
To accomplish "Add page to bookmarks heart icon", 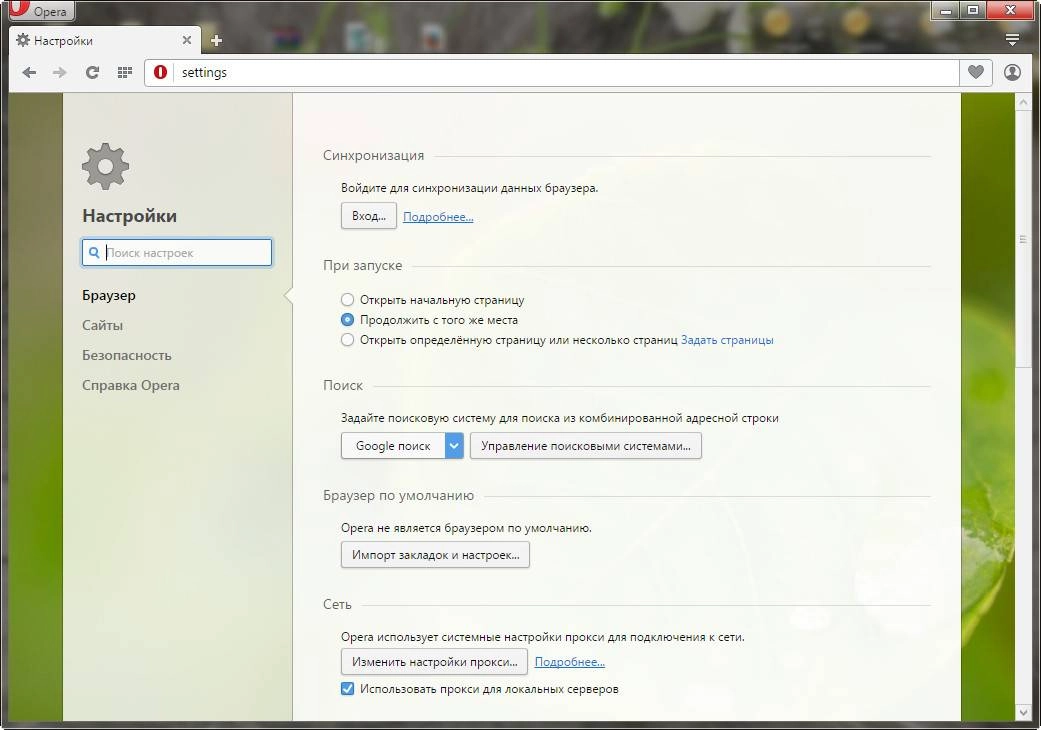I will click(x=975, y=72).
